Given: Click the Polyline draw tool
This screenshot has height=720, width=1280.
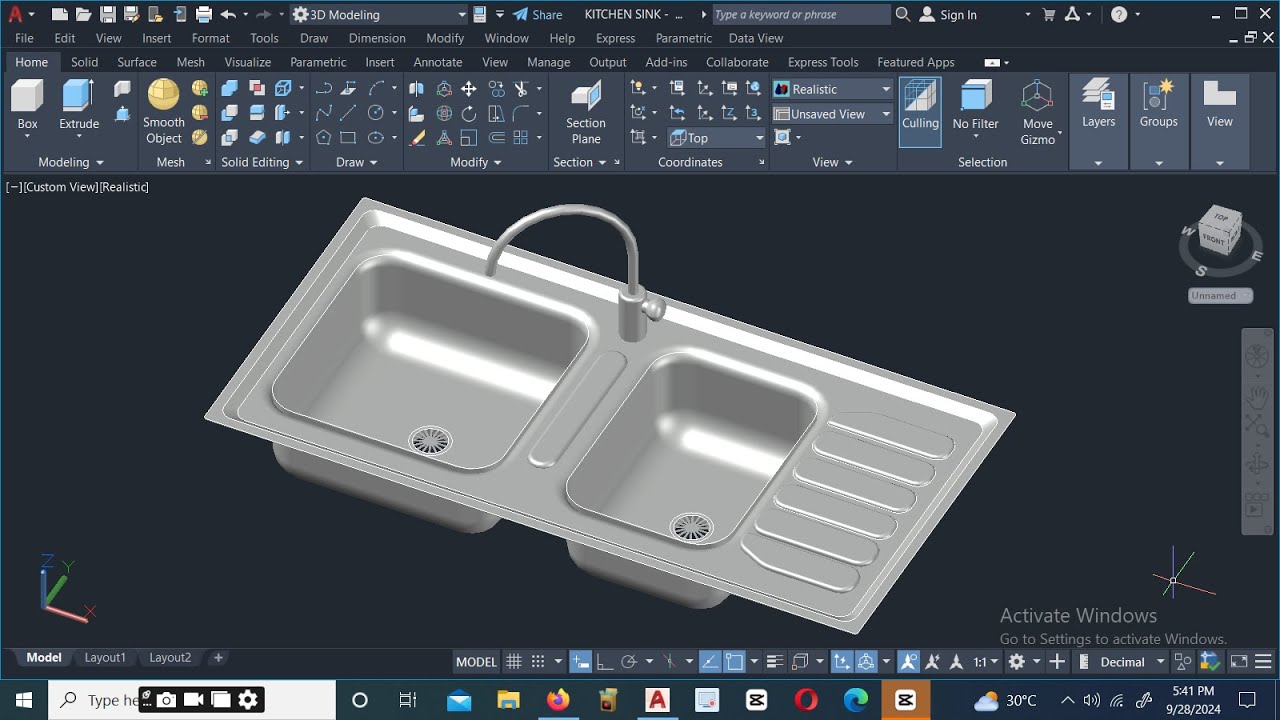Looking at the screenshot, I should pos(323,89).
